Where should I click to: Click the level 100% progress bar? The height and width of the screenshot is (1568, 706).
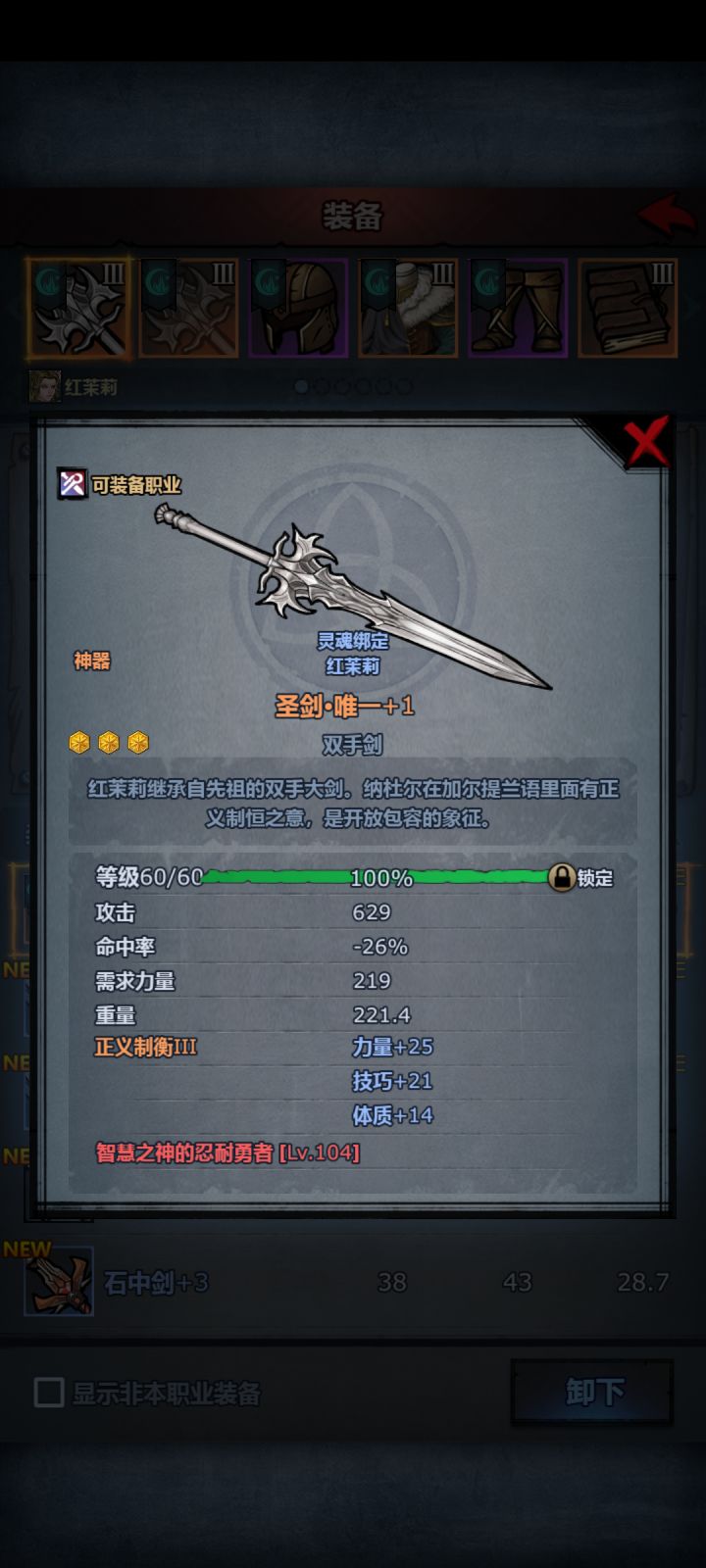[377, 877]
